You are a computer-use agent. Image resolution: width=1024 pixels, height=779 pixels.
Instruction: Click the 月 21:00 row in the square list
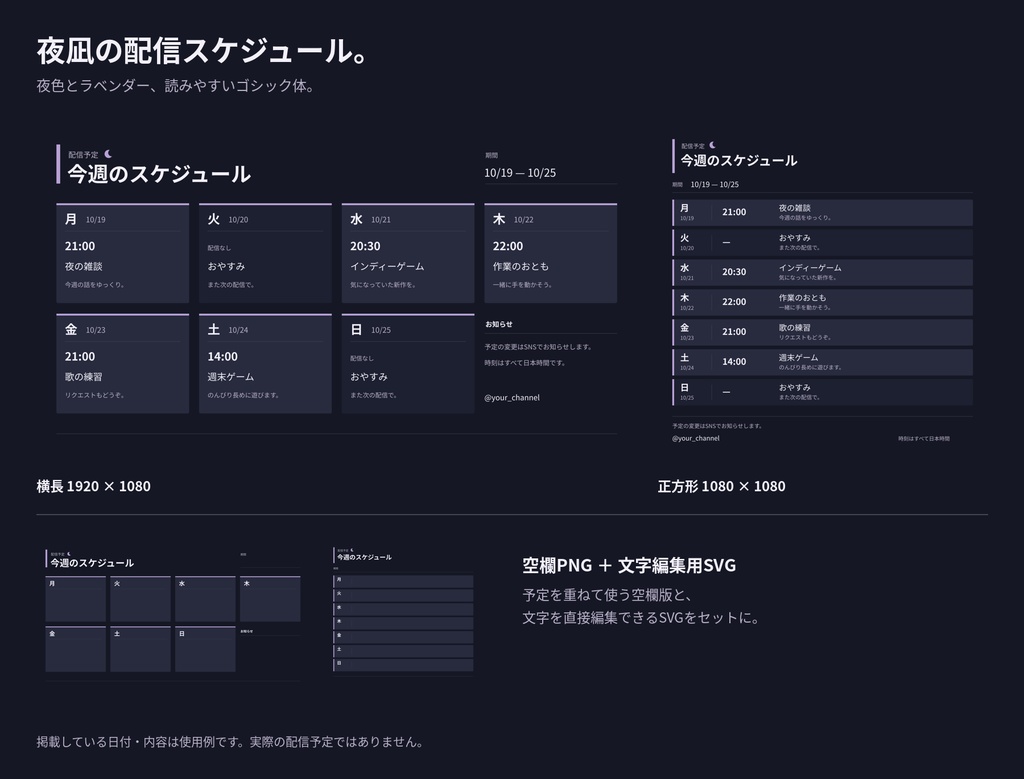(x=822, y=212)
